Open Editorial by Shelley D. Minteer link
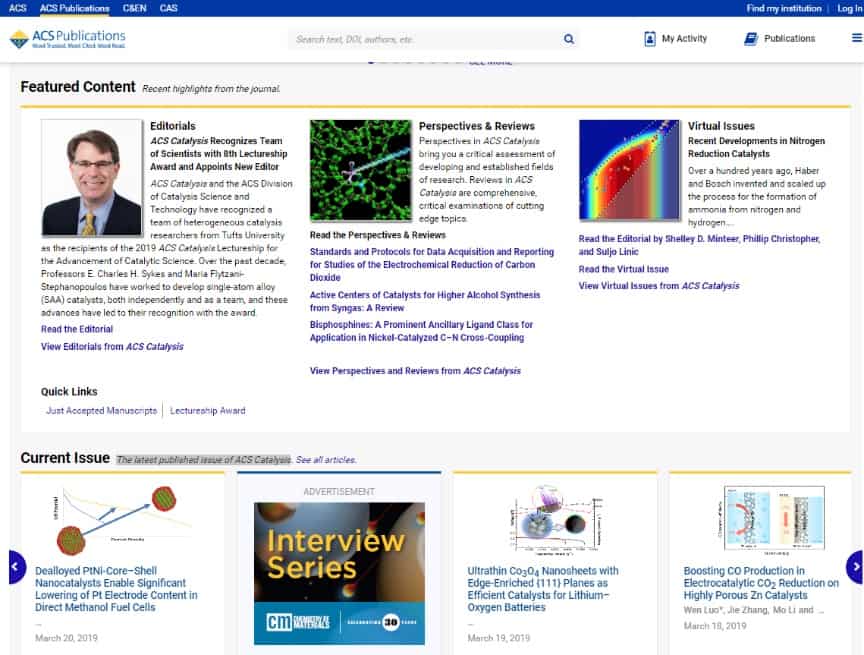The image size is (864, 655). click(x=699, y=245)
